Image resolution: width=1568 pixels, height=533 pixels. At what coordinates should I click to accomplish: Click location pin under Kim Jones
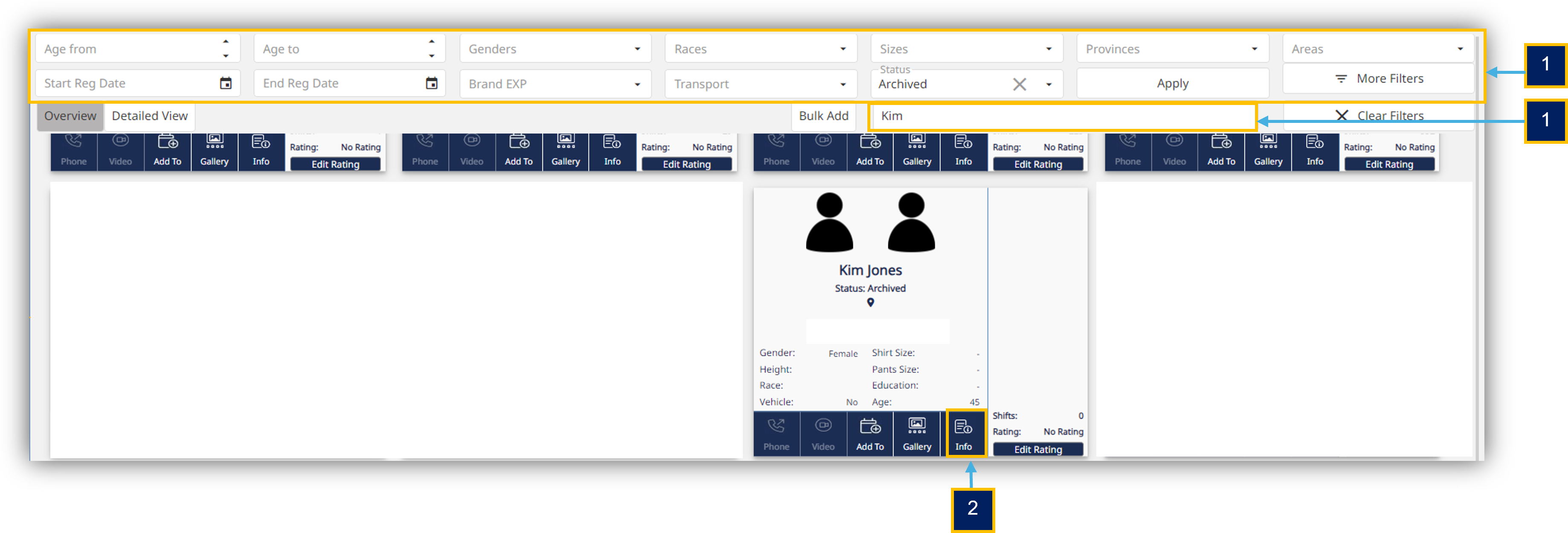coord(870,302)
